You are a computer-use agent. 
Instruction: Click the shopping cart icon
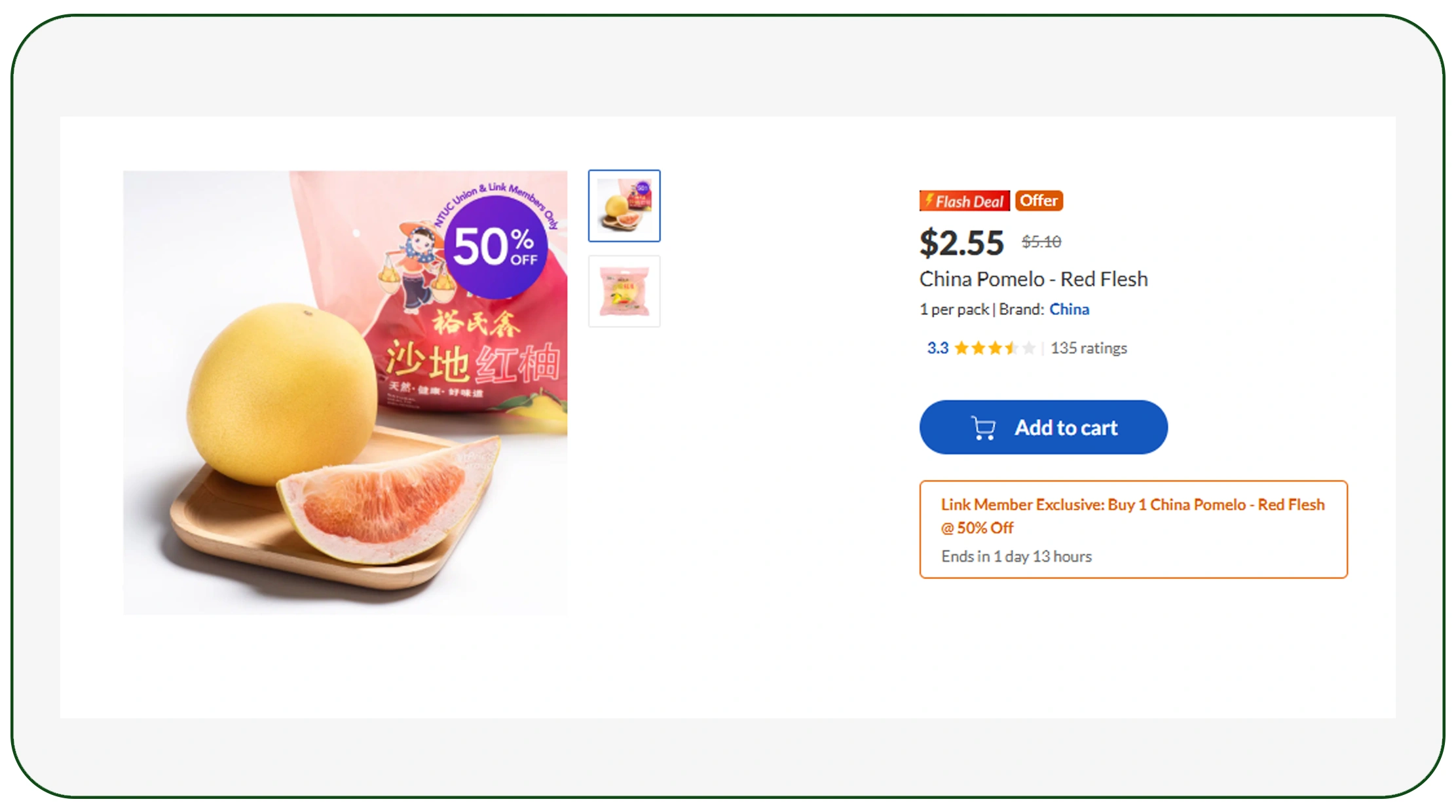point(982,428)
